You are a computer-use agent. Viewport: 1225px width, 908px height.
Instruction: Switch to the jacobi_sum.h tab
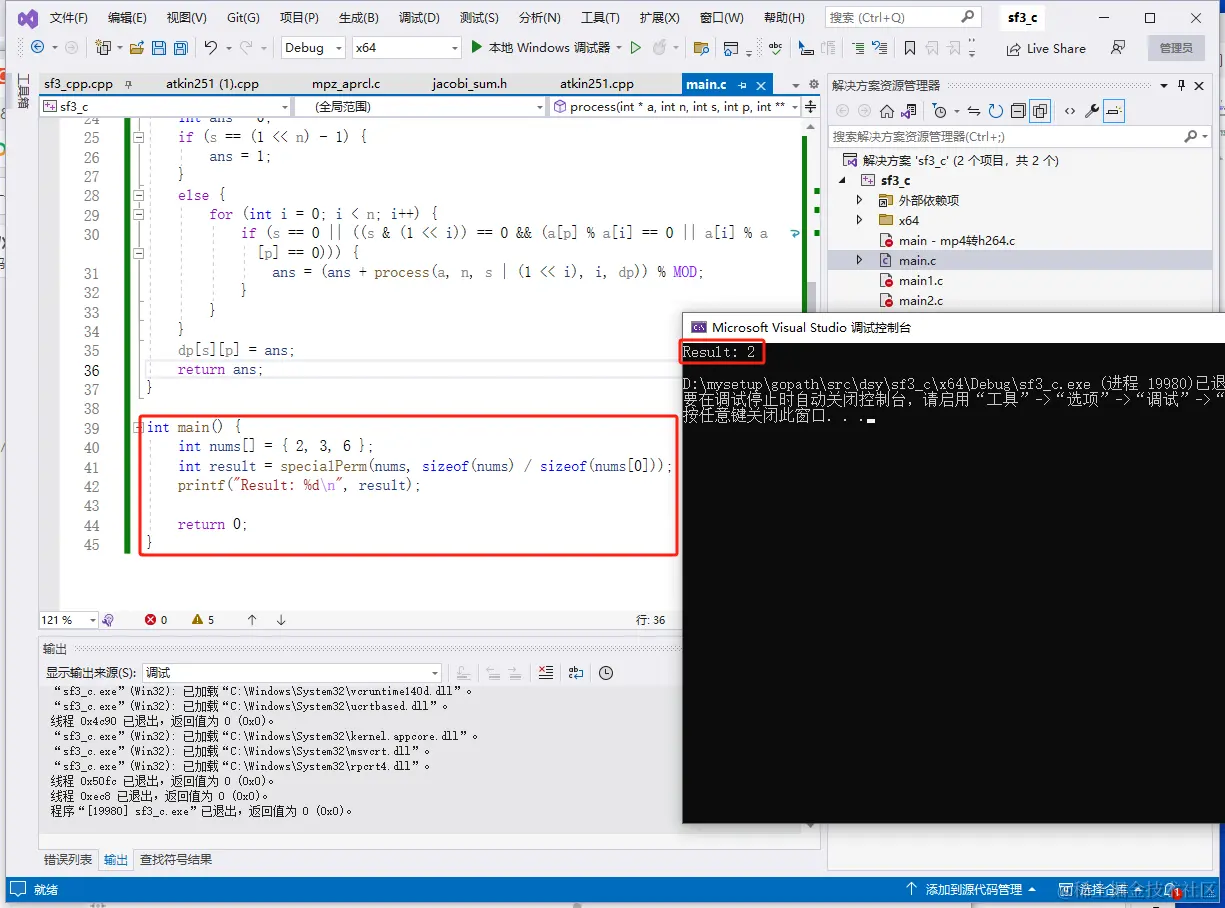coord(469,85)
